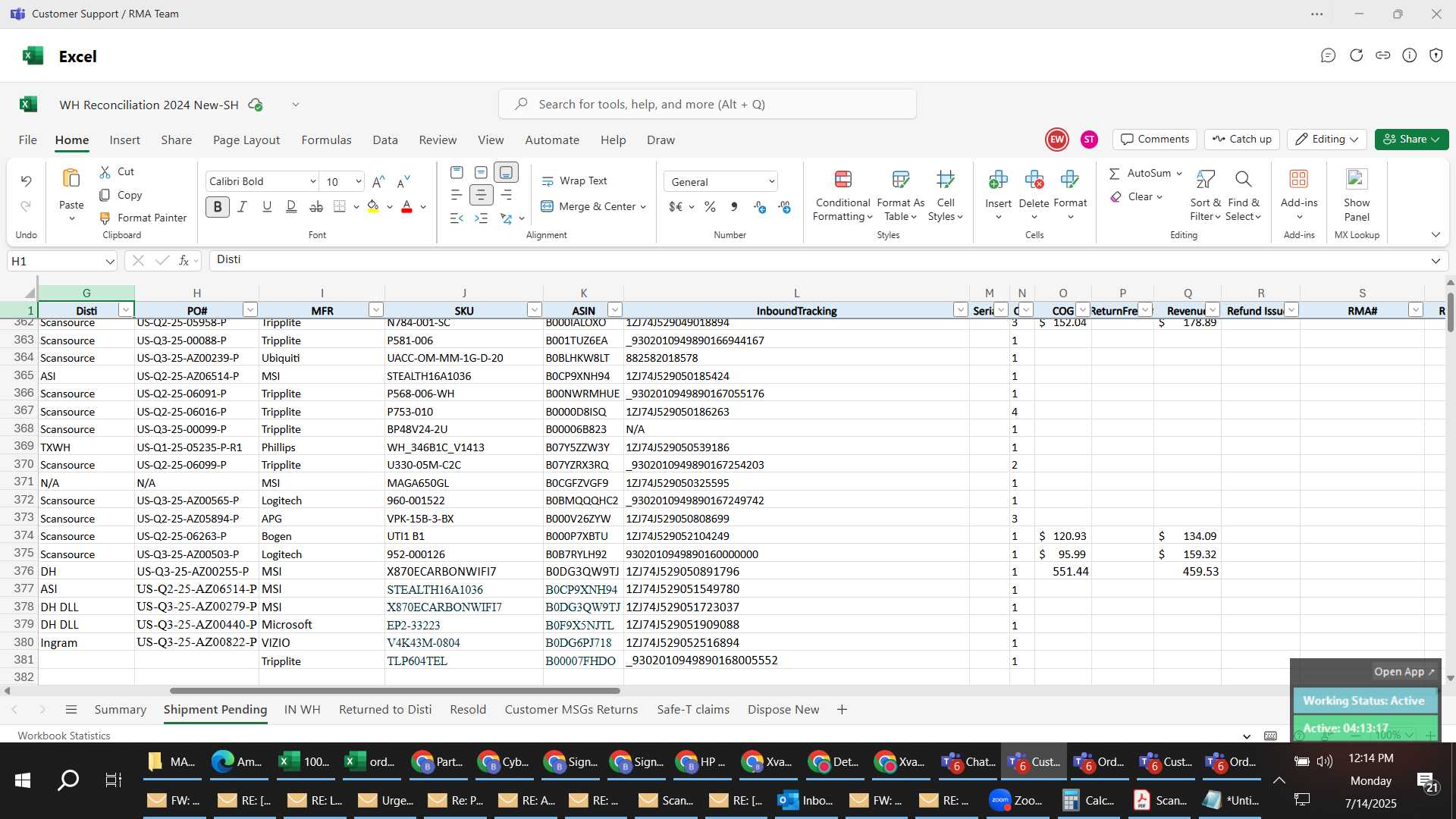Click the Cut scissors icon

[x=105, y=172]
